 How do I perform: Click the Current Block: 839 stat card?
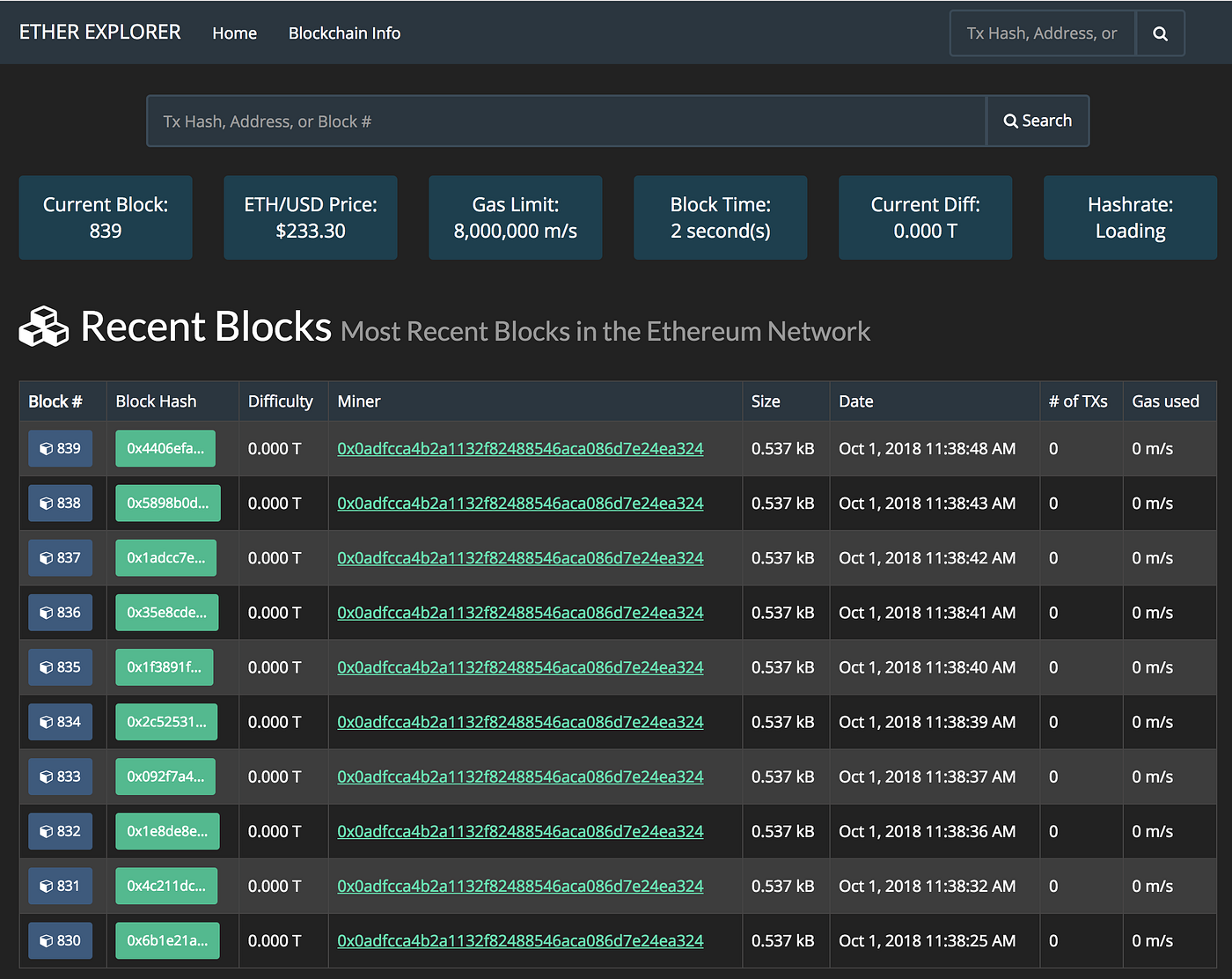click(106, 217)
